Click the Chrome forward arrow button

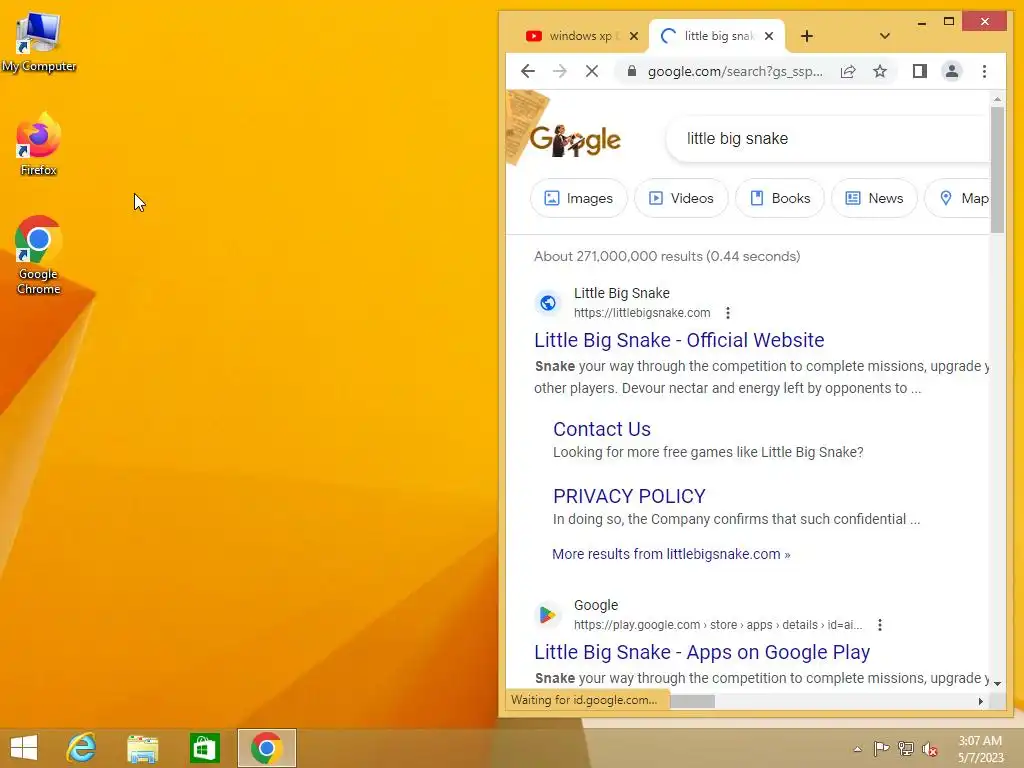[x=560, y=71]
